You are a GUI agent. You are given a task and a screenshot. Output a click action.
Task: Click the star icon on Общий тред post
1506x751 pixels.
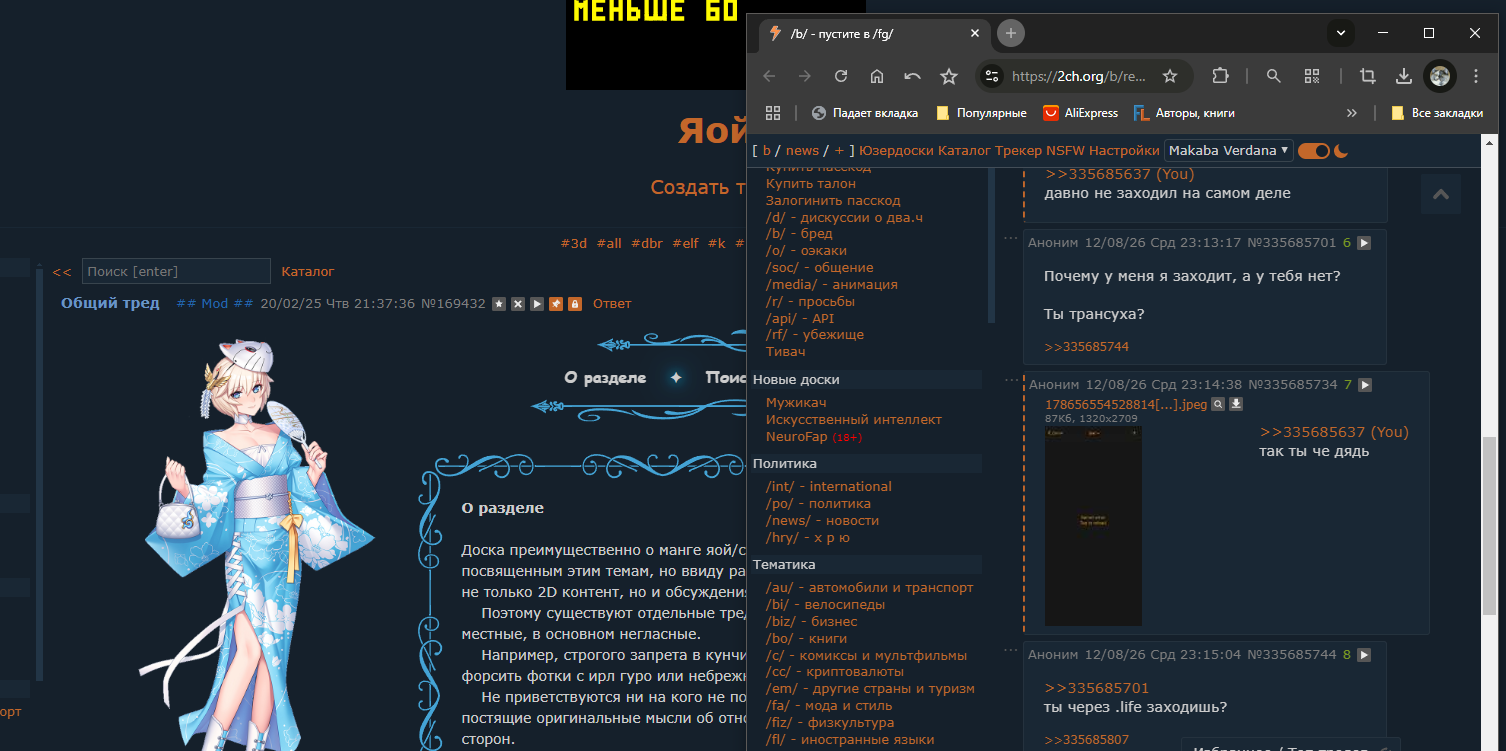(499, 304)
